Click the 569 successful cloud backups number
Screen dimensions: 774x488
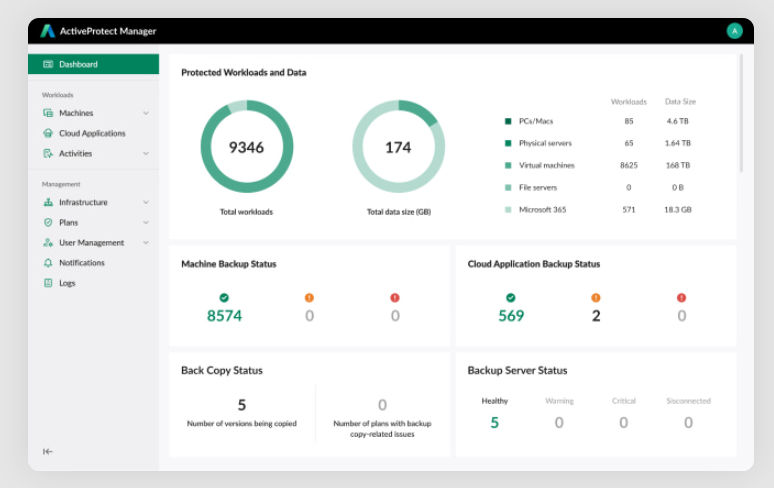[511, 316]
